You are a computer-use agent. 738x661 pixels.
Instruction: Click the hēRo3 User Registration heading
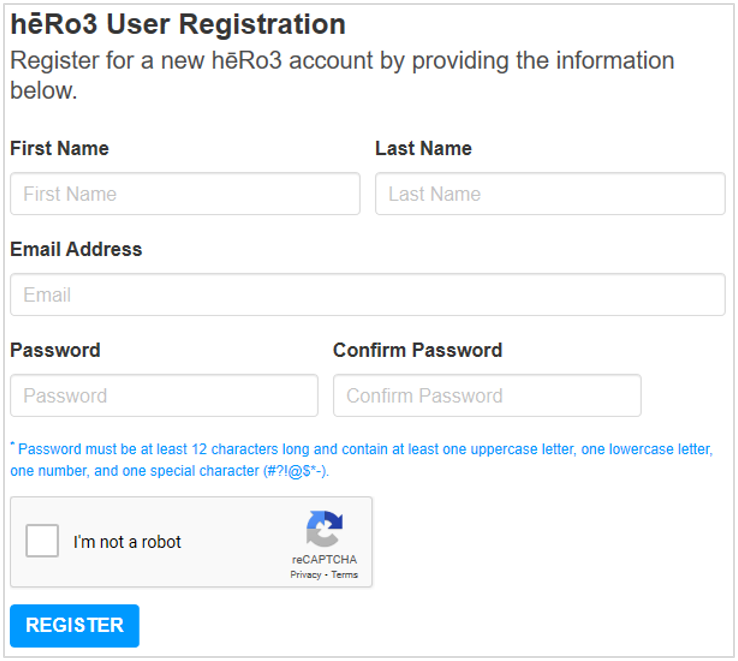point(178,24)
